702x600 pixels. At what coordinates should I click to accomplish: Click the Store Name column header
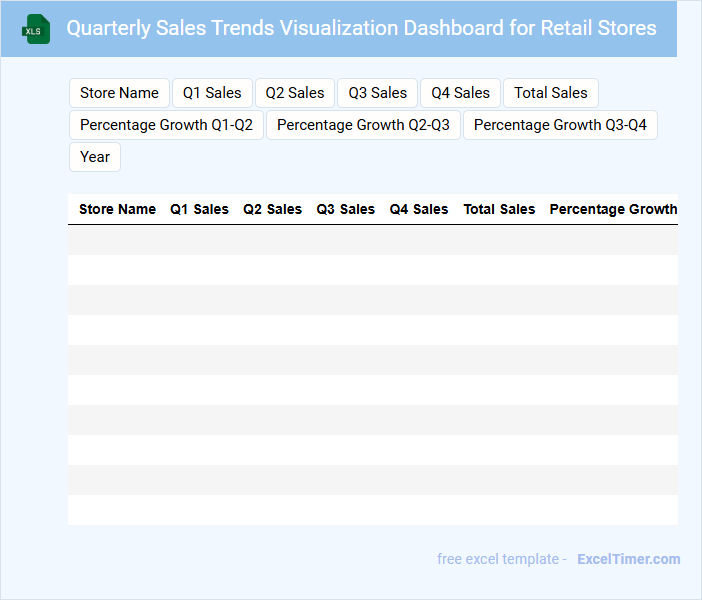117,210
